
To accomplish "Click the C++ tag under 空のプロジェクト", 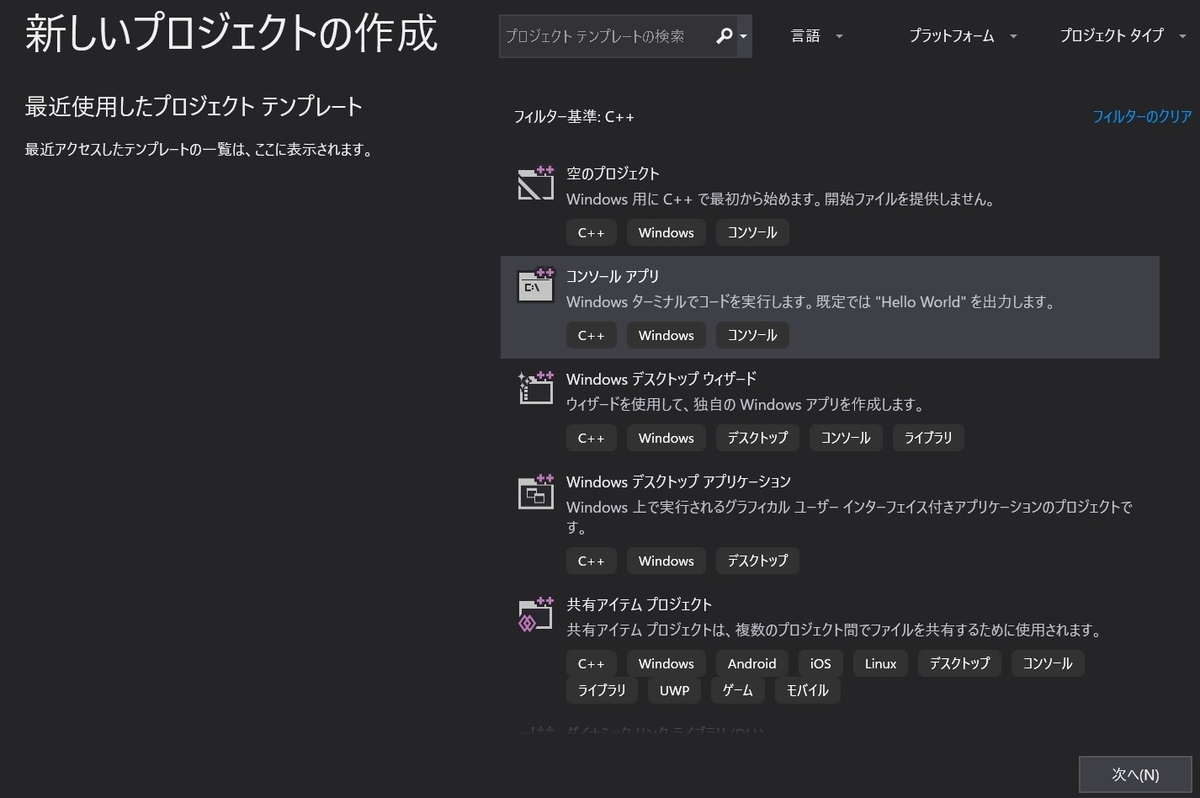I will tap(591, 233).
